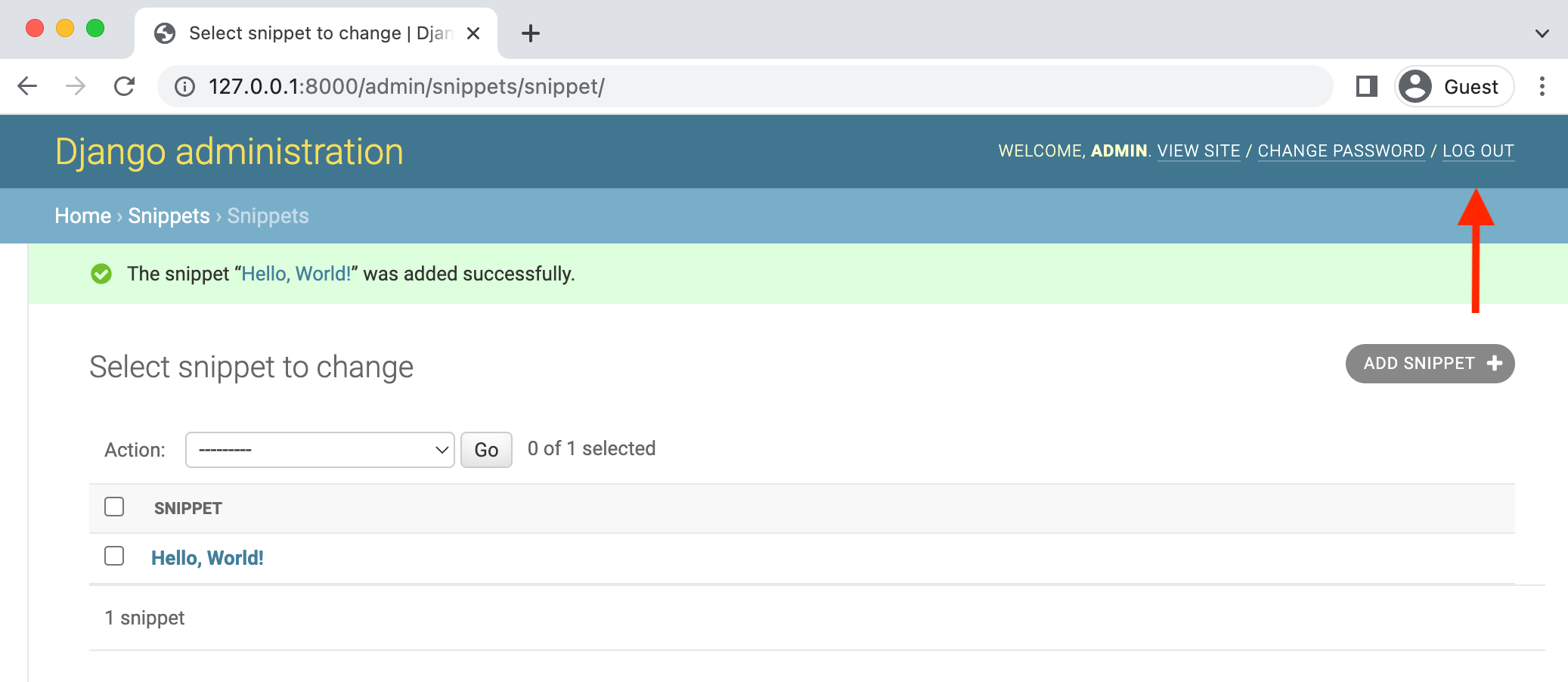The width and height of the screenshot is (1568, 682).
Task: Click the green maximize window button
Action: [95, 28]
